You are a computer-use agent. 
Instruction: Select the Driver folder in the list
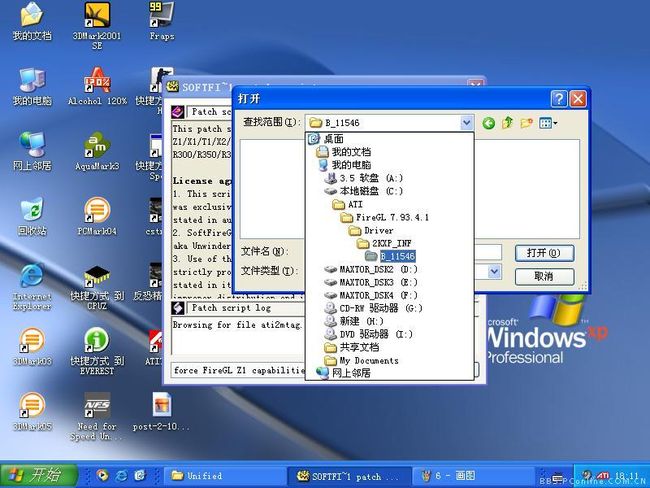pyautogui.click(x=371, y=230)
